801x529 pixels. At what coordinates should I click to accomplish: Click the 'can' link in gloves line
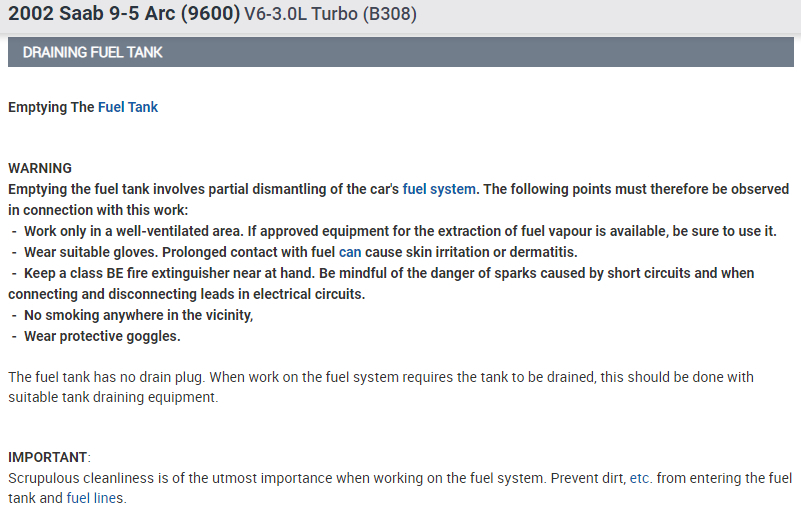click(x=349, y=251)
